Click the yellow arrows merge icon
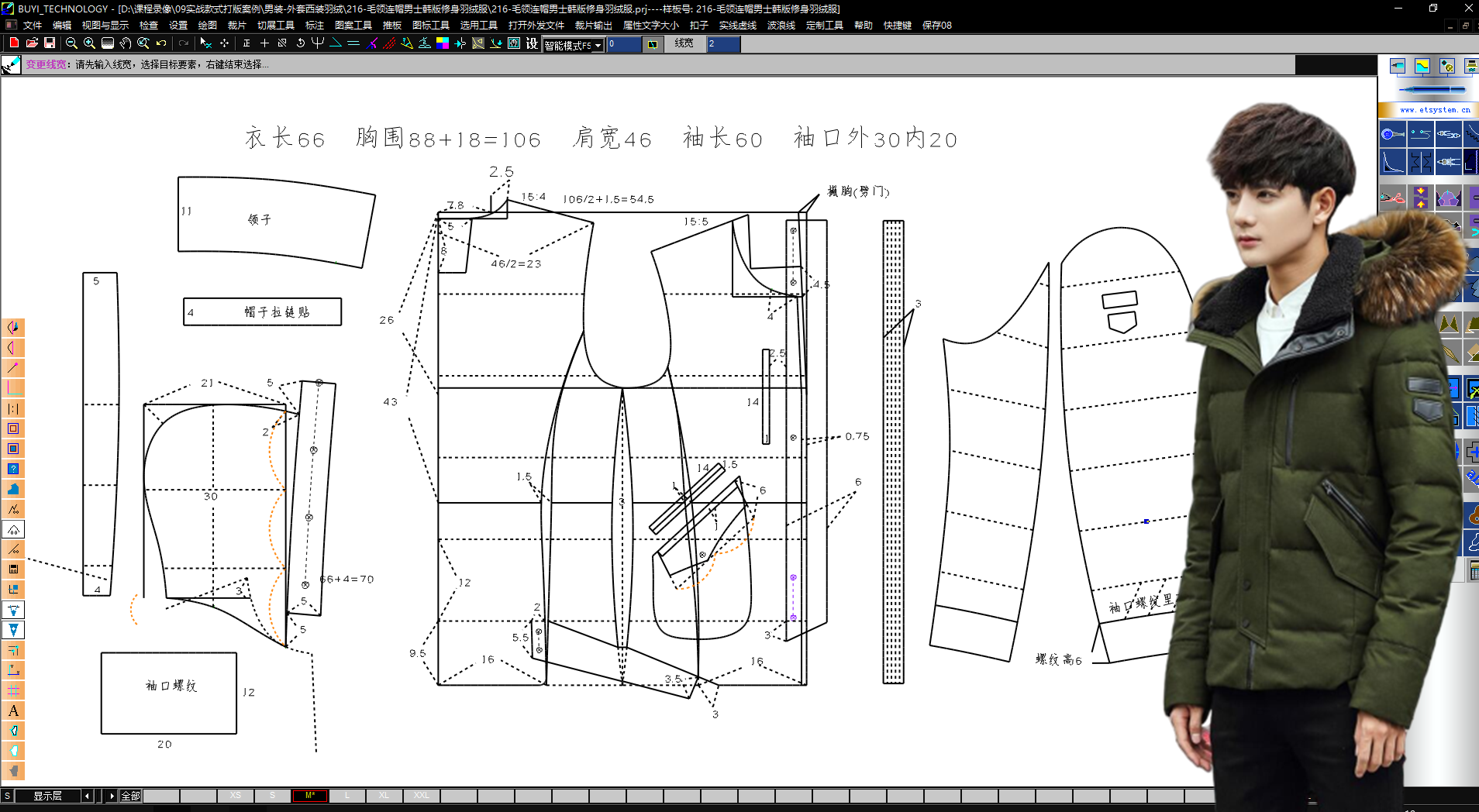Viewport: 1479px width, 812px height. pyautogui.click(x=1421, y=198)
